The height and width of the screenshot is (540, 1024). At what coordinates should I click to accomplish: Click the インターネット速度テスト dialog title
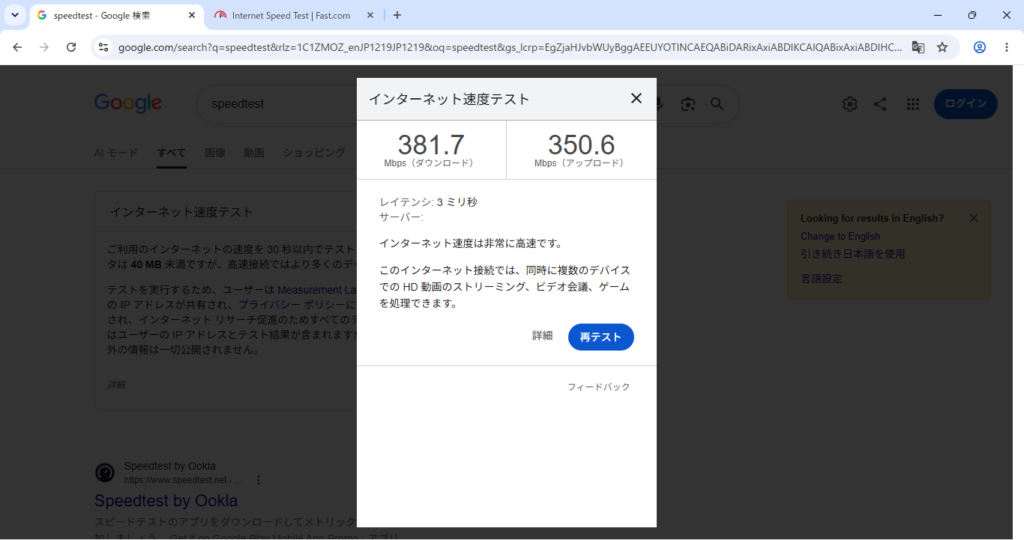(449, 99)
